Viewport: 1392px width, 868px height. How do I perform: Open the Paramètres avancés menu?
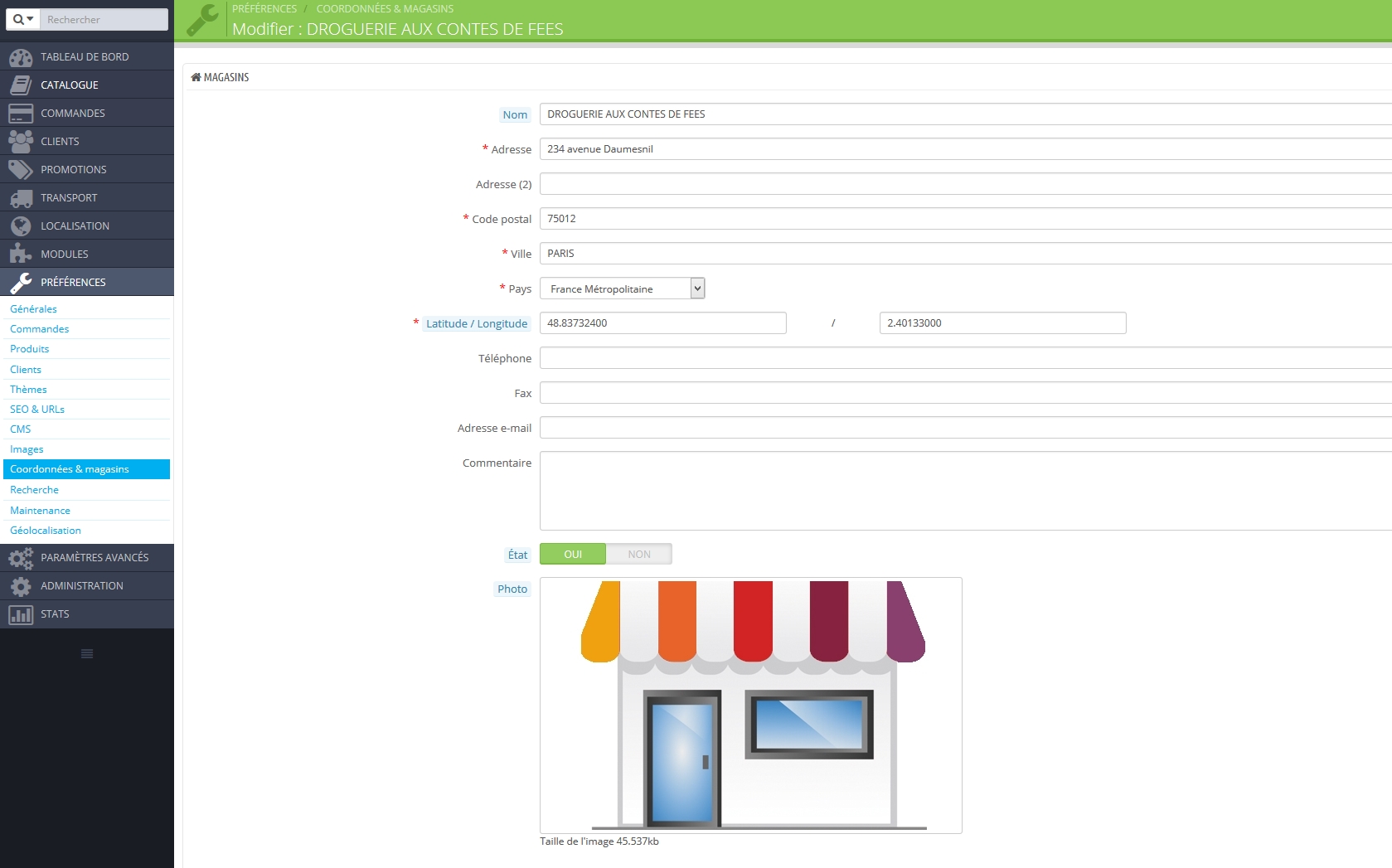[x=87, y=558]
